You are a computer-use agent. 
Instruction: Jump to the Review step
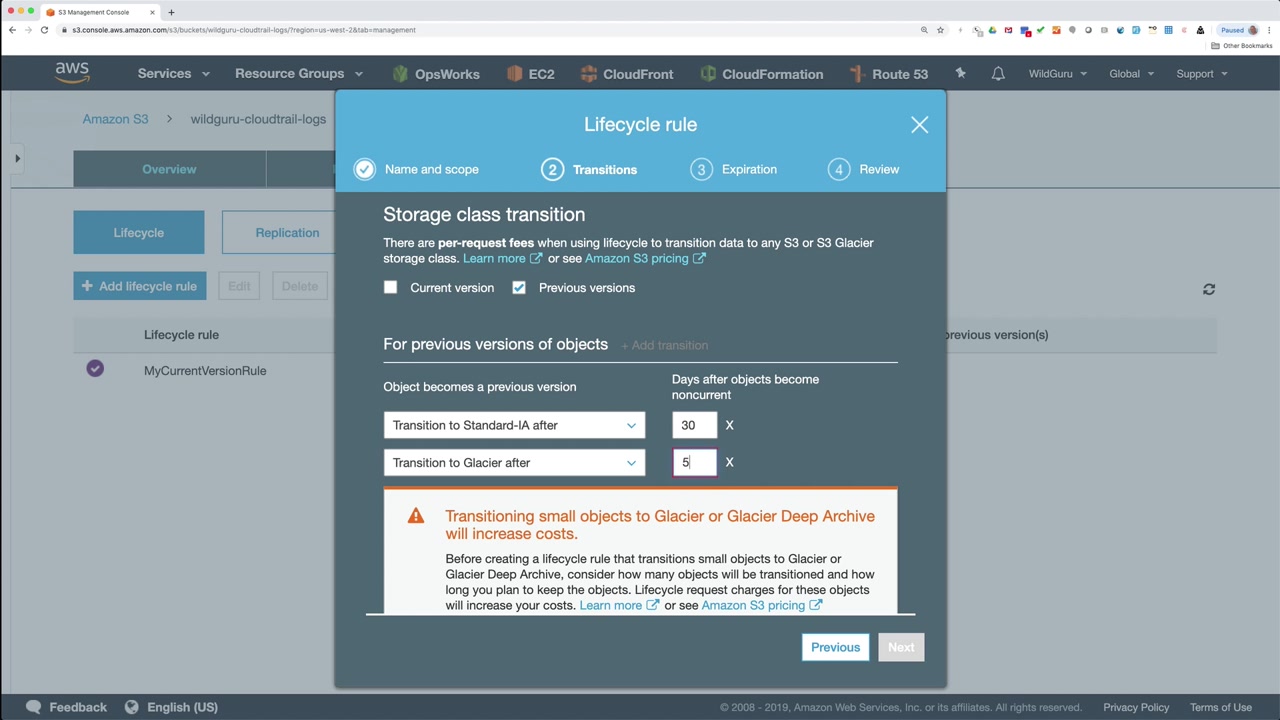[x=864, y=169]
